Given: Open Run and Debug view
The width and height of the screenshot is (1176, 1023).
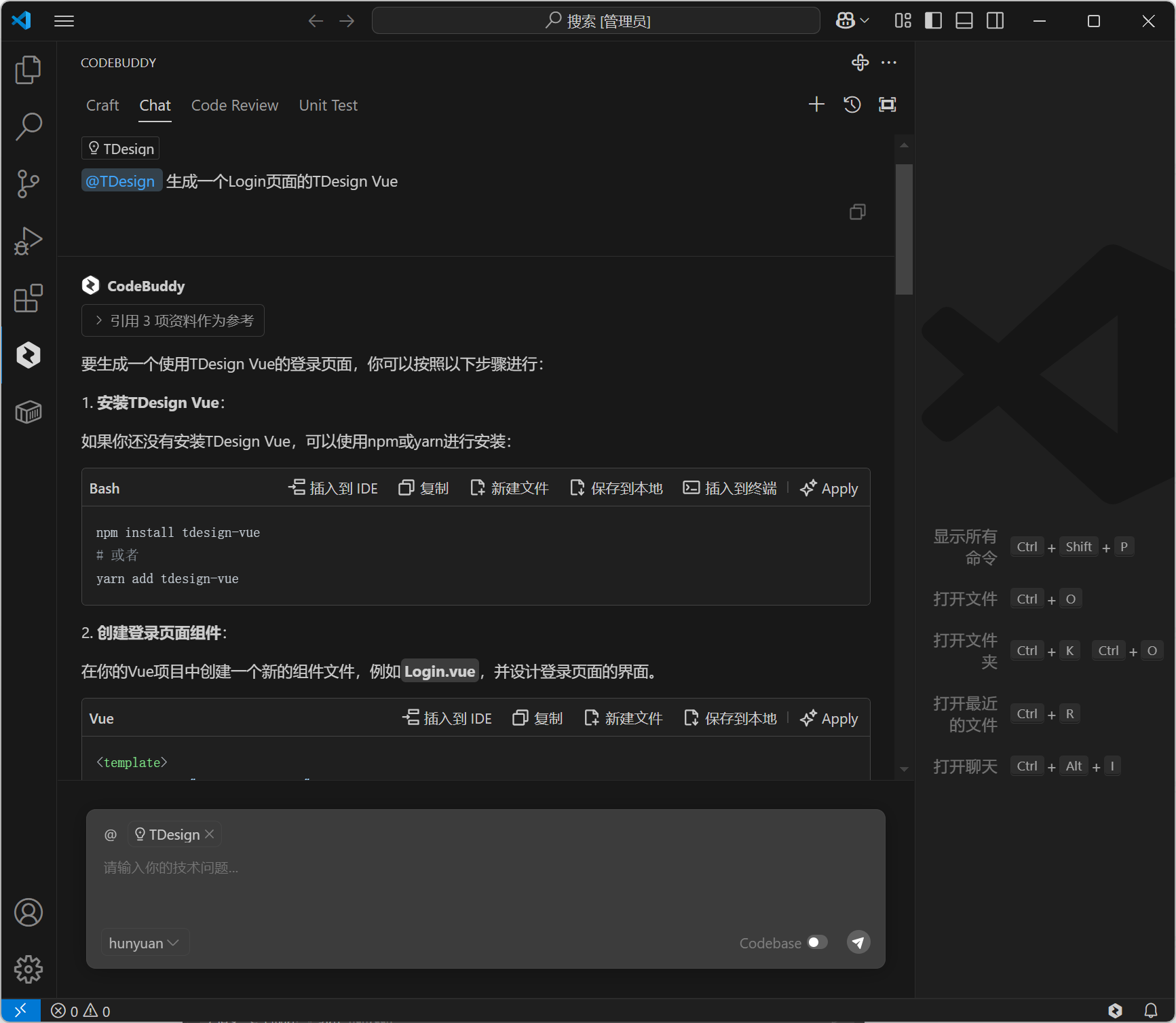Looking at the screenshot, I should (x=28, y=241).
